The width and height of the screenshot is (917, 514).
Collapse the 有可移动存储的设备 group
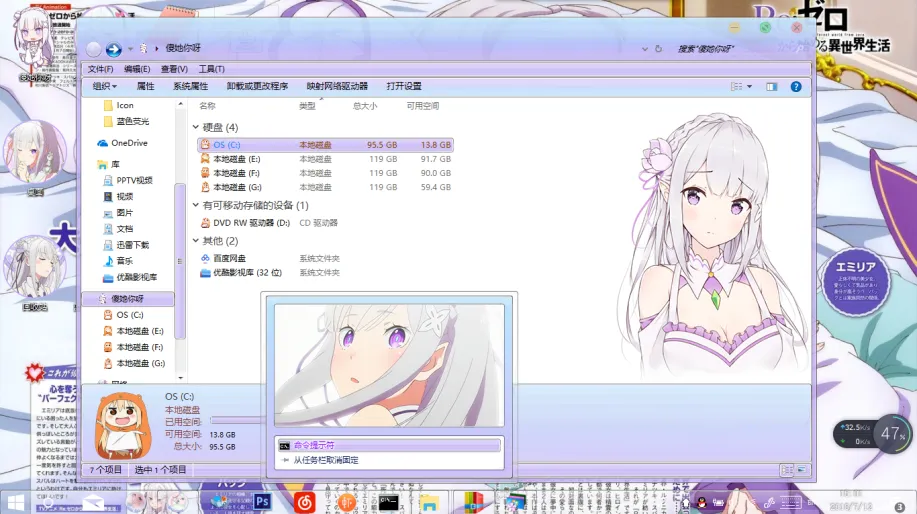pyautogui.click(x=196, y=206)
